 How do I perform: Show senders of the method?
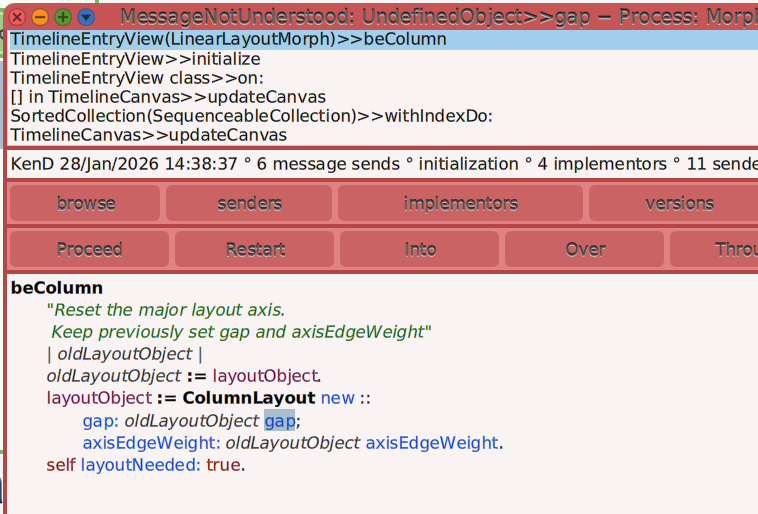tap(249, 203)
